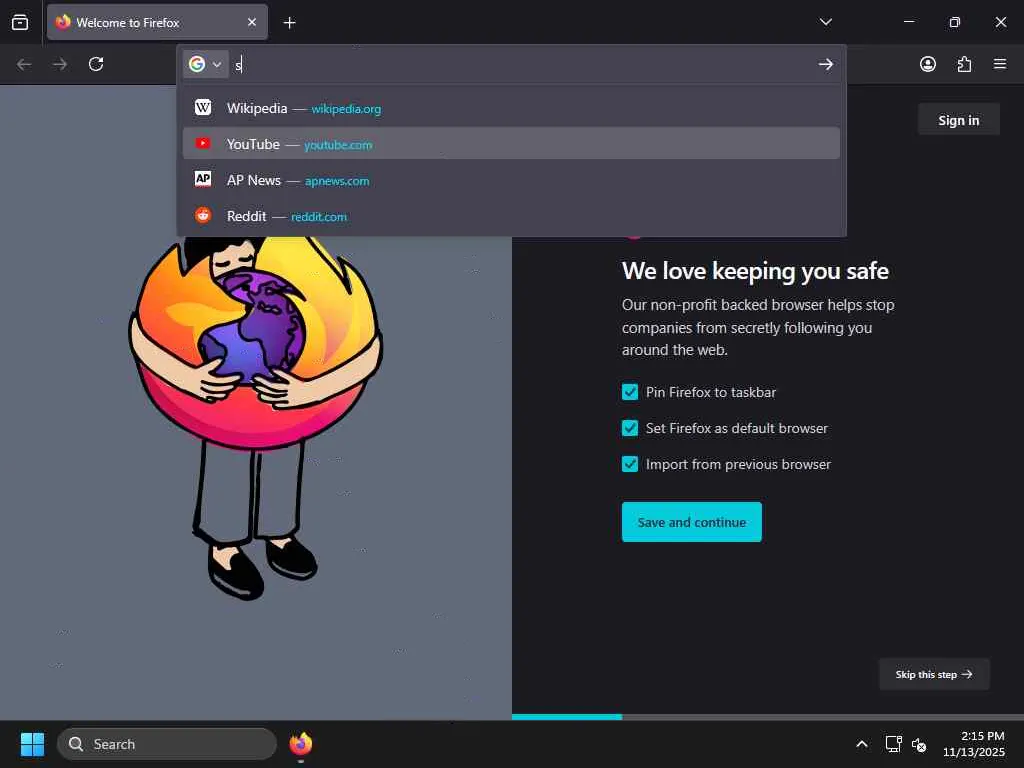The height and width of the screenshot is (768, 1024).
Task: Open the Windows Start menu
Action: [x=32, y=744]
